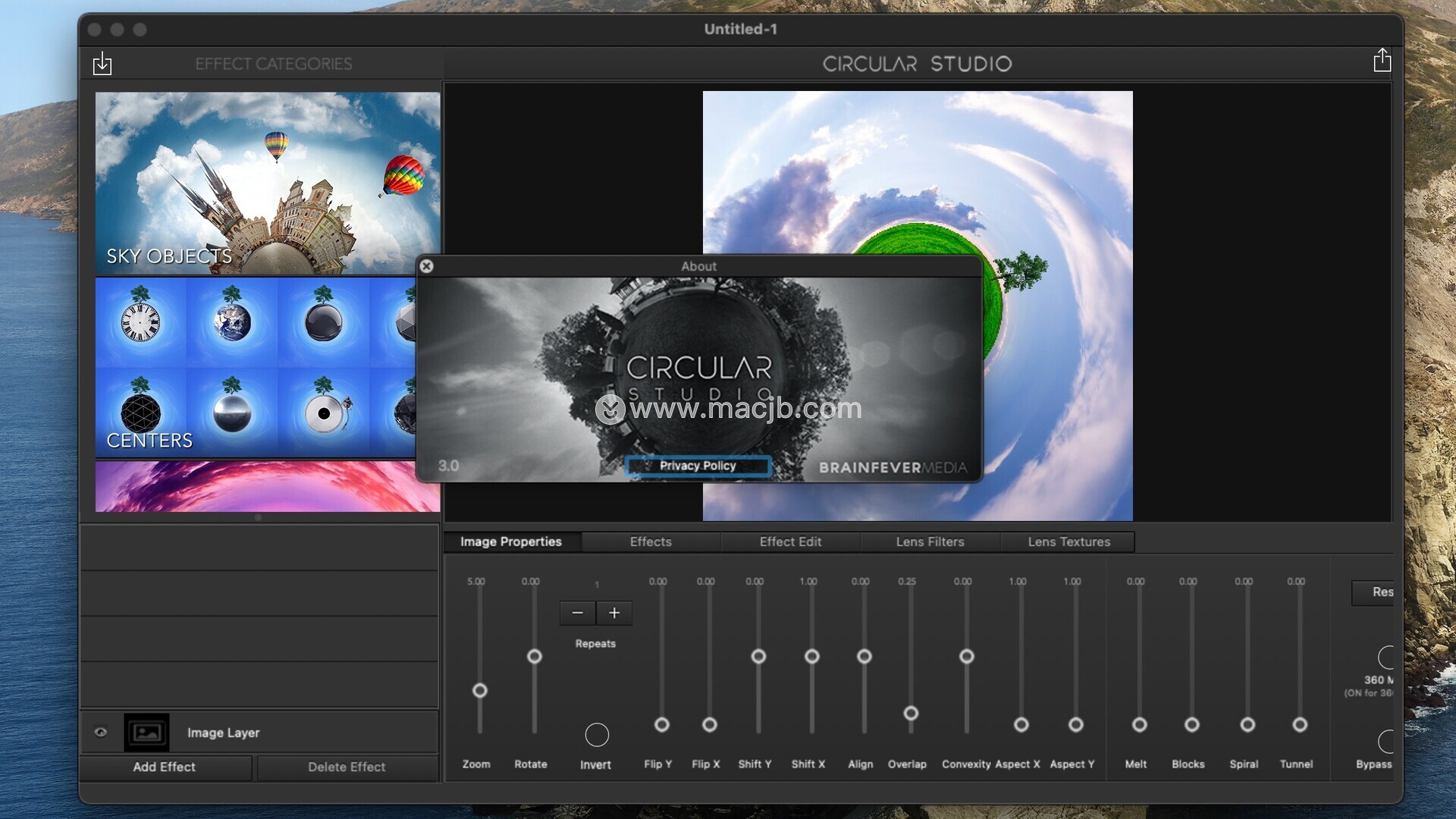Open the Effect Edit tab
This screenshot has height=819, width=1456.
(790, 541)
